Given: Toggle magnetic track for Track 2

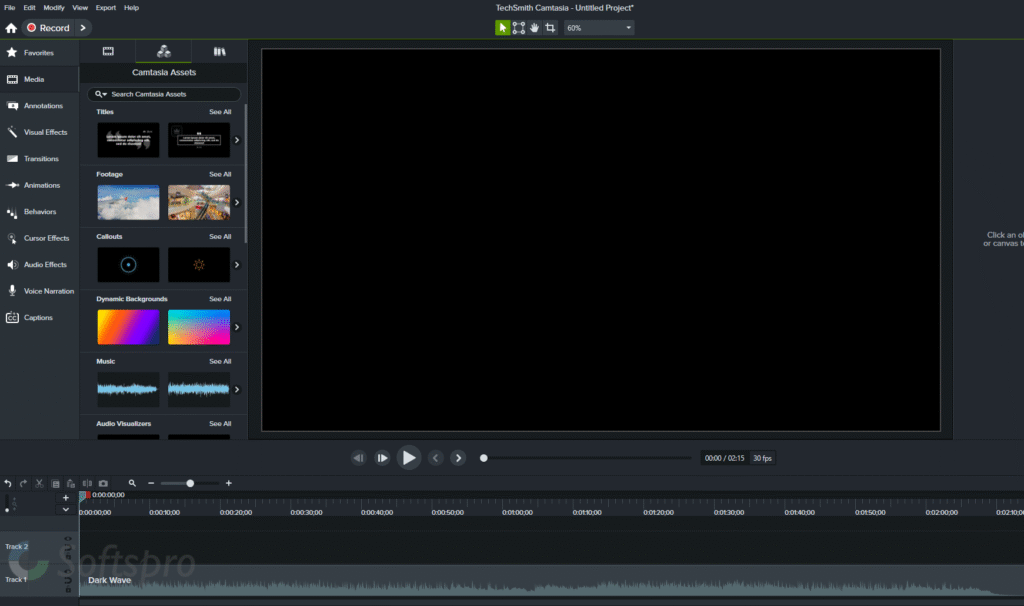Looking at the screenshot, I should pos(68,547).
